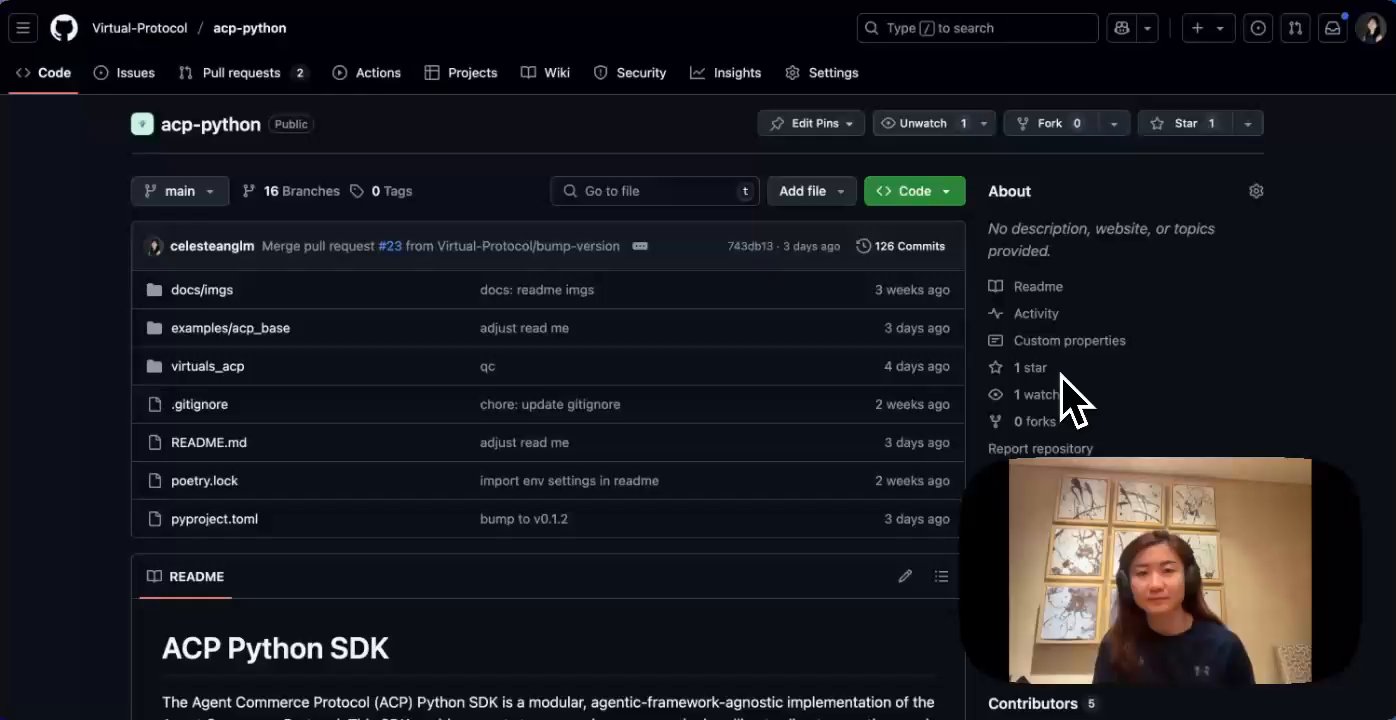Screen dimensions: 1396x720
Task: Open the examples/acp_base folder
Action: (230, 328)
